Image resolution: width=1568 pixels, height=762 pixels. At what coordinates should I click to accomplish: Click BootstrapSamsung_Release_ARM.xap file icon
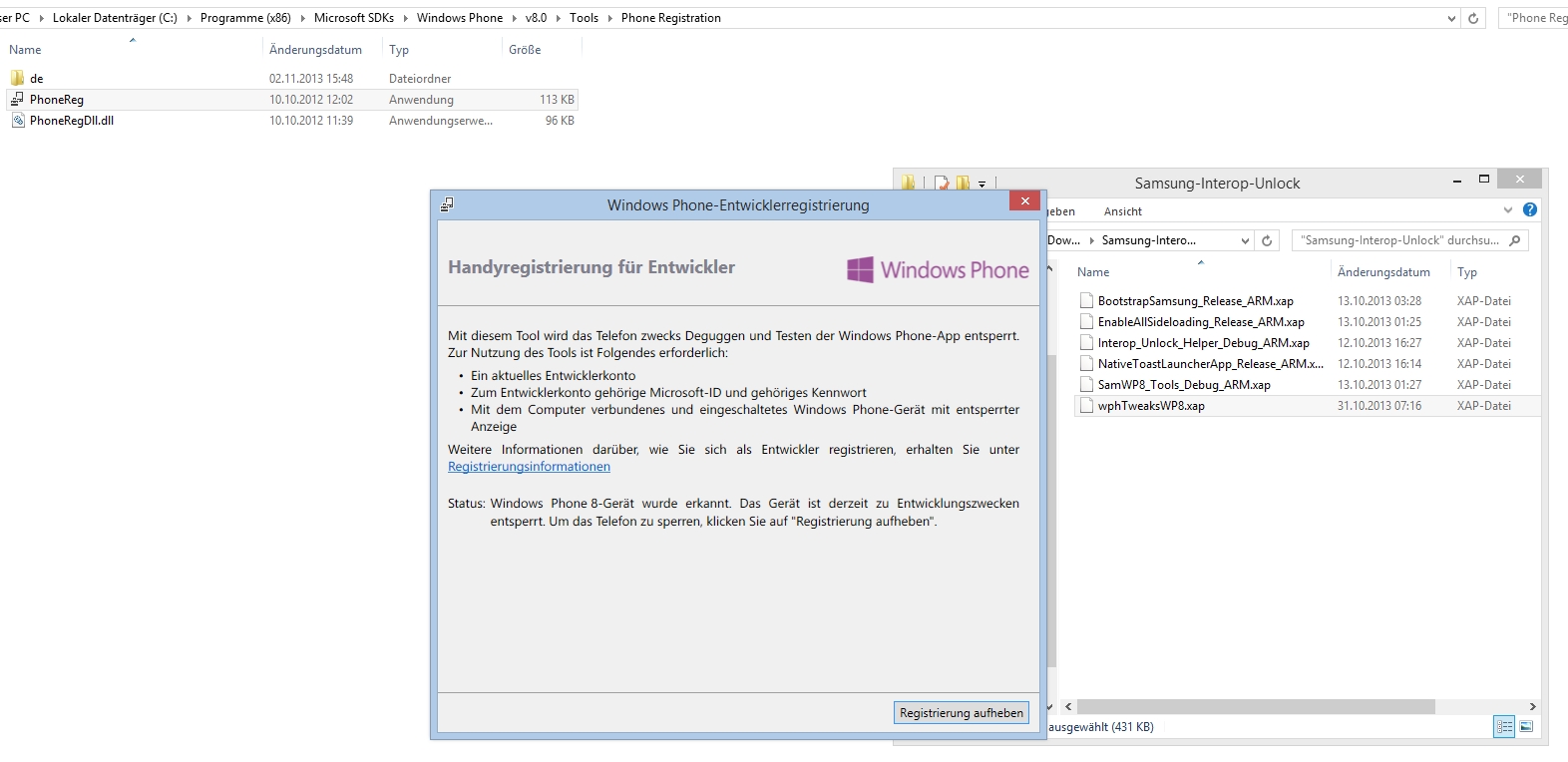pyautogui.click(x=1086, y=300)
